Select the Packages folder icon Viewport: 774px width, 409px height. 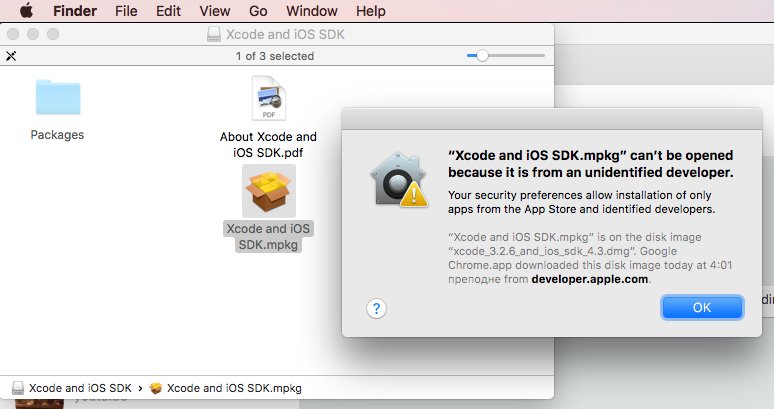[58, 97]
